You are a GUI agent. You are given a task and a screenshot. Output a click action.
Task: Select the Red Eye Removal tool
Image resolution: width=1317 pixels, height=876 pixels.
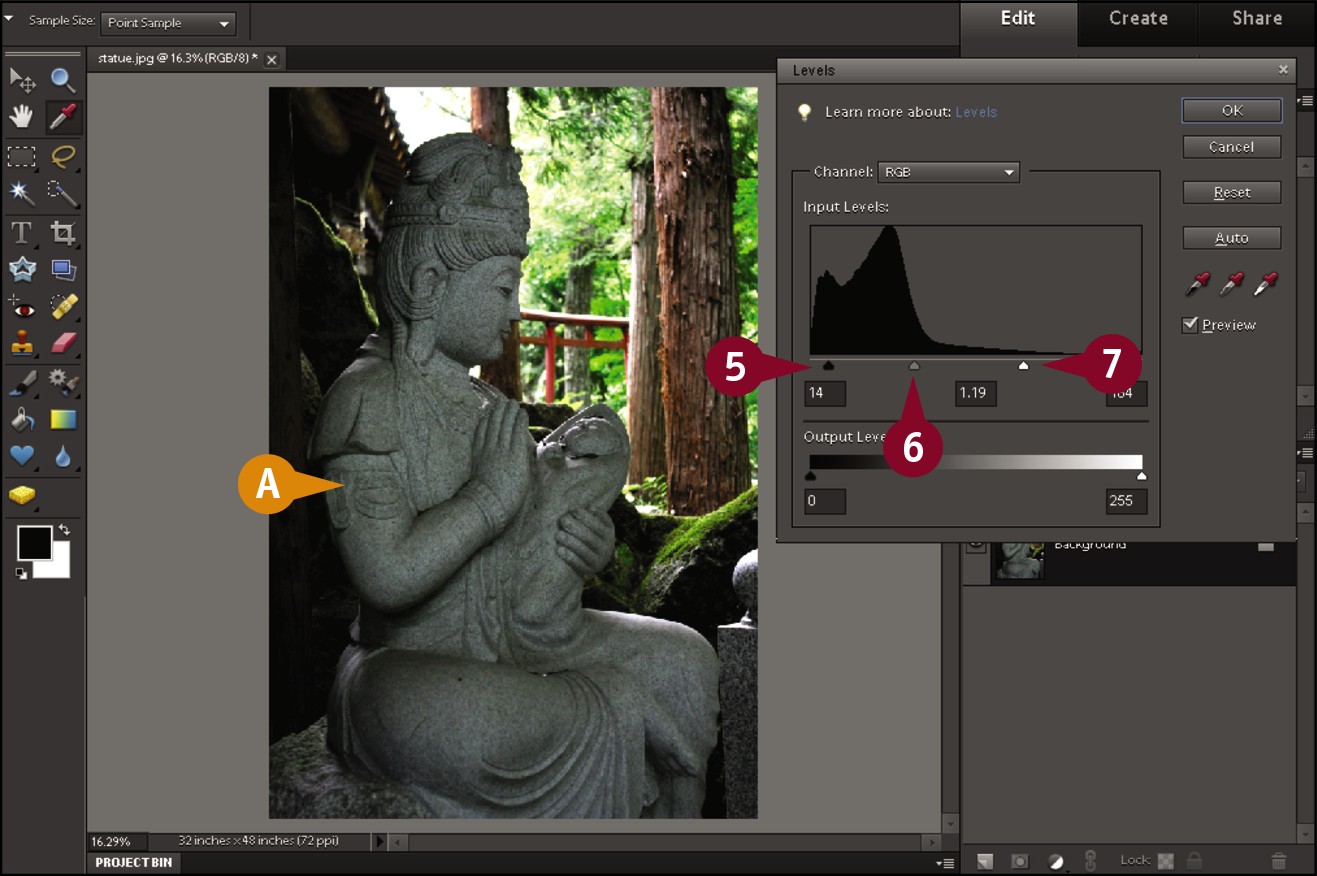pyautogui.click(x=22, y=305)
